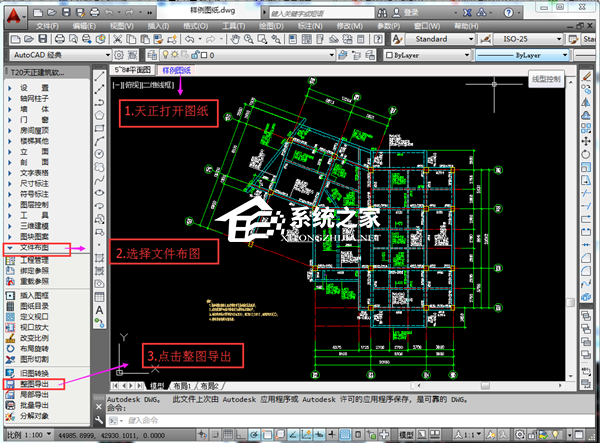Open the 绘图(D) menu
The width and height of the screenshot is (600, 443).
(x=271, y=26)
